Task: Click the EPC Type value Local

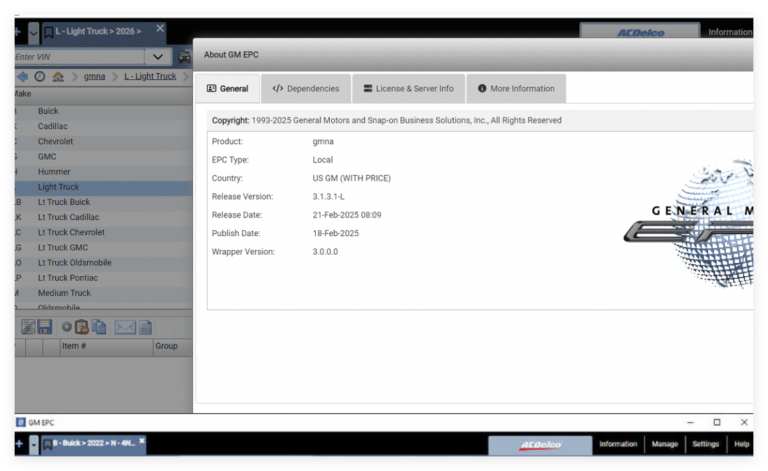Action: 322,160
